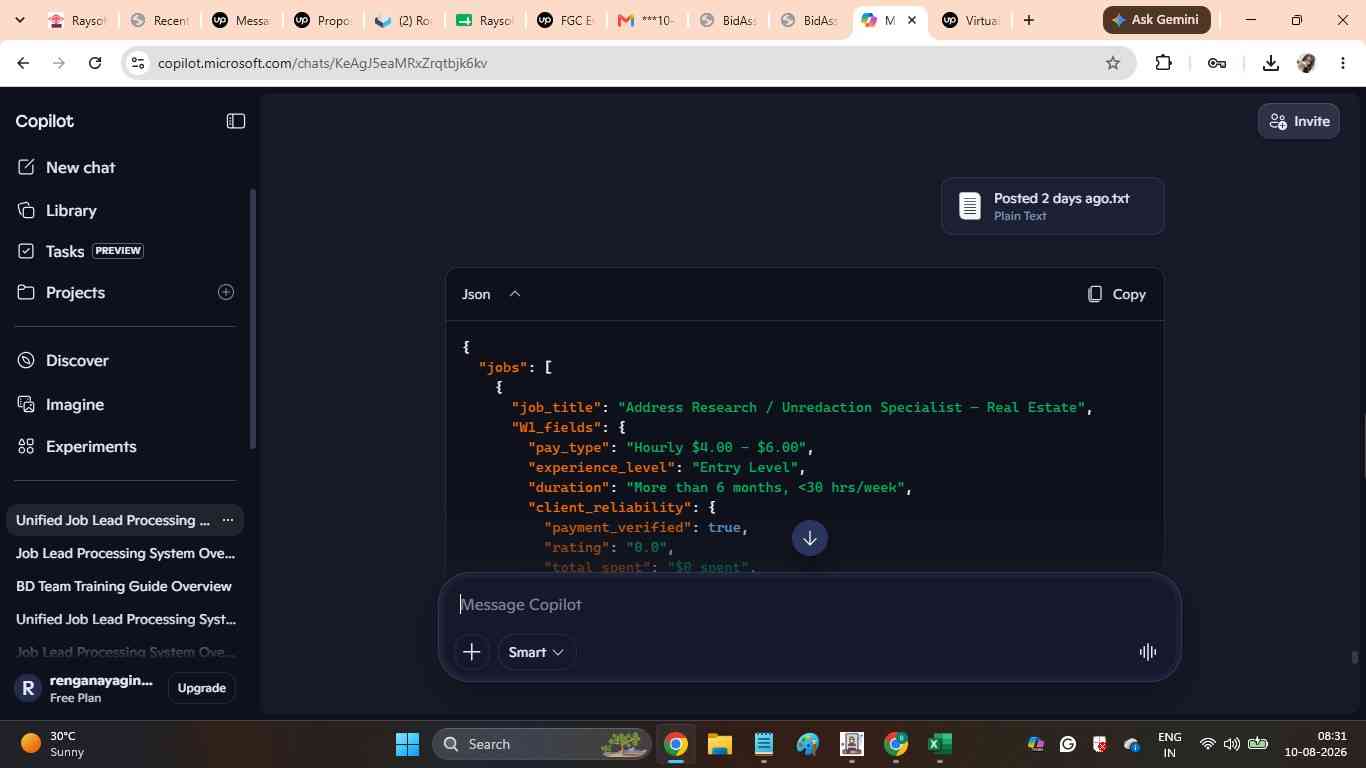Open attachment plus button in message box
Screen dimensions: 1366x768
click(x=472, y=652)
